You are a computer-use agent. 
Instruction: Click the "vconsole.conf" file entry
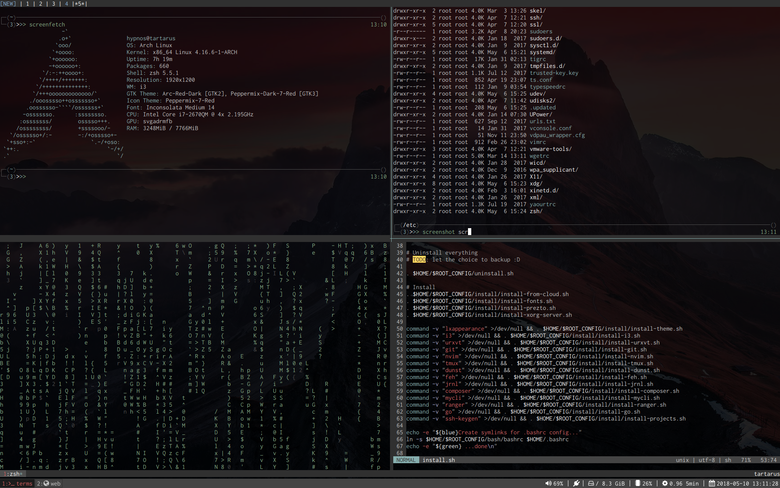[x=551, y=128]
